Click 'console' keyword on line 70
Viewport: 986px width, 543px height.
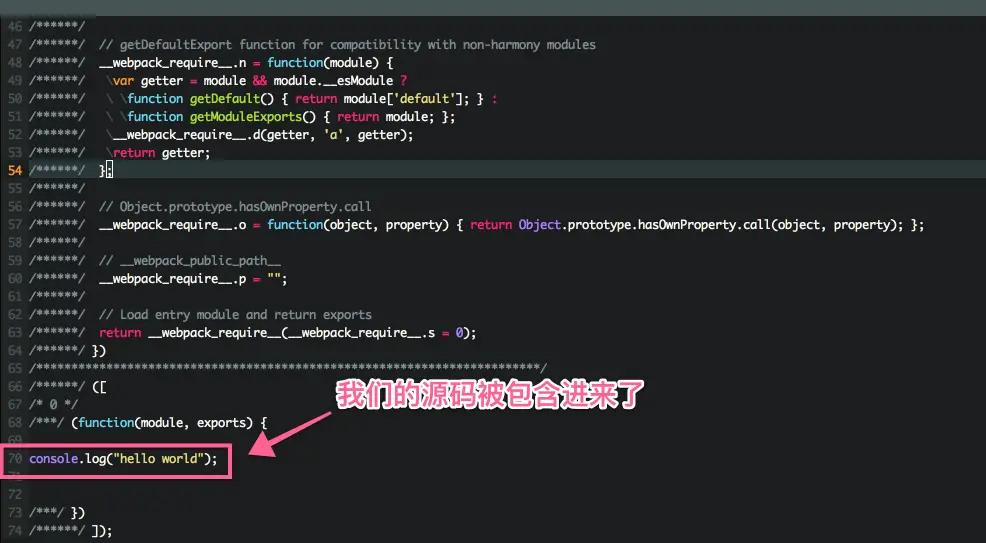click(53, 459)
